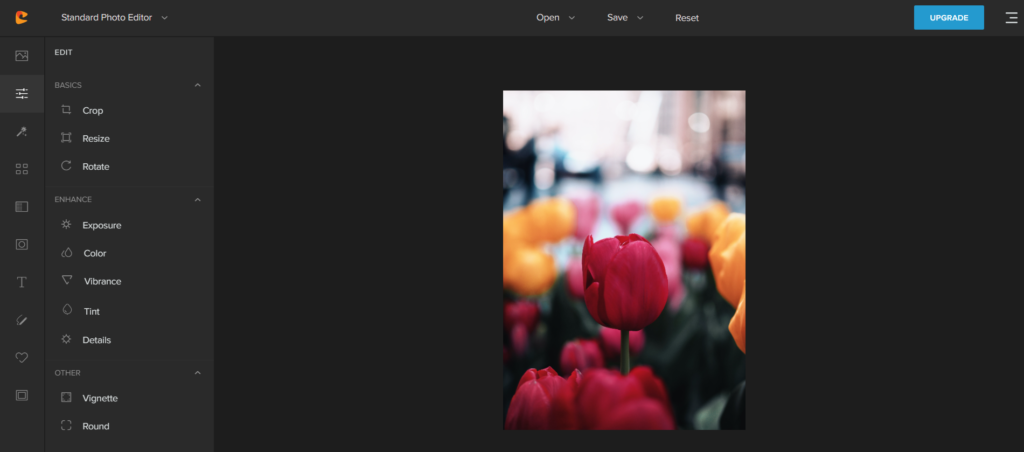The image size is (1024, 452).
Task: Click the Rotate arrow icon
Action: [66, 166]
